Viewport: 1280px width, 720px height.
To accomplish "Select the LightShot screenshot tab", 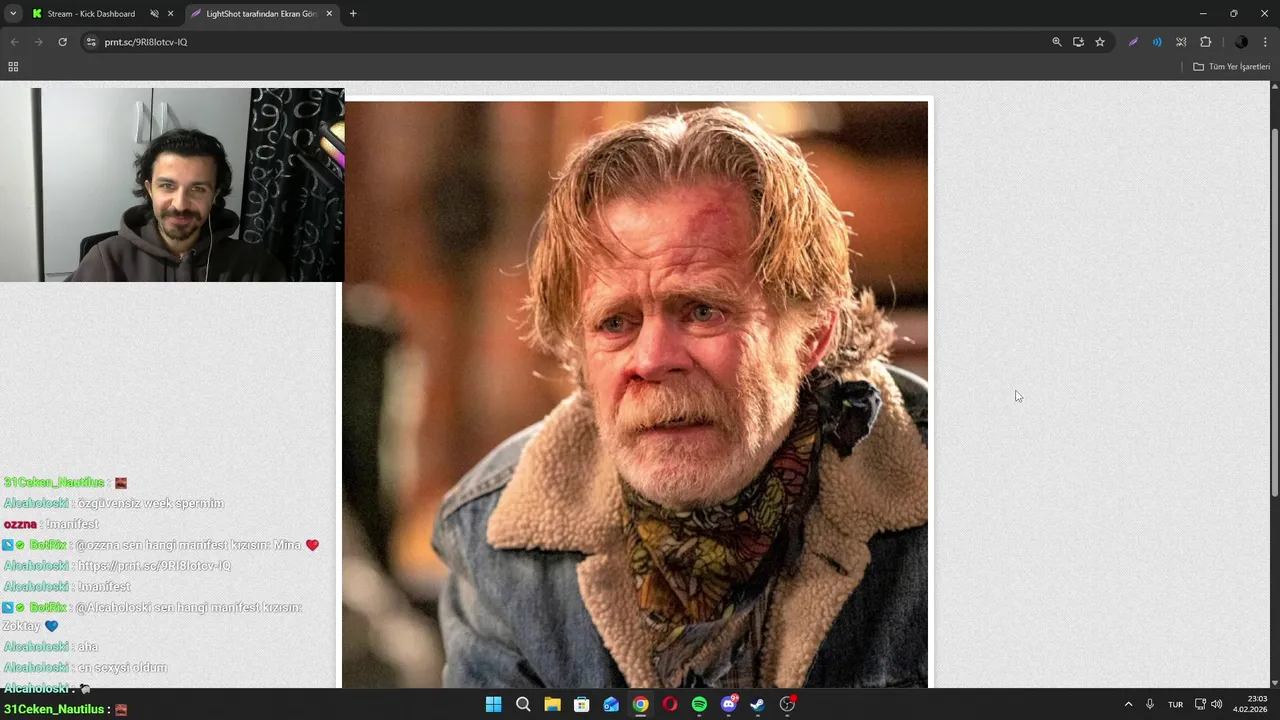I will [261, 14].
